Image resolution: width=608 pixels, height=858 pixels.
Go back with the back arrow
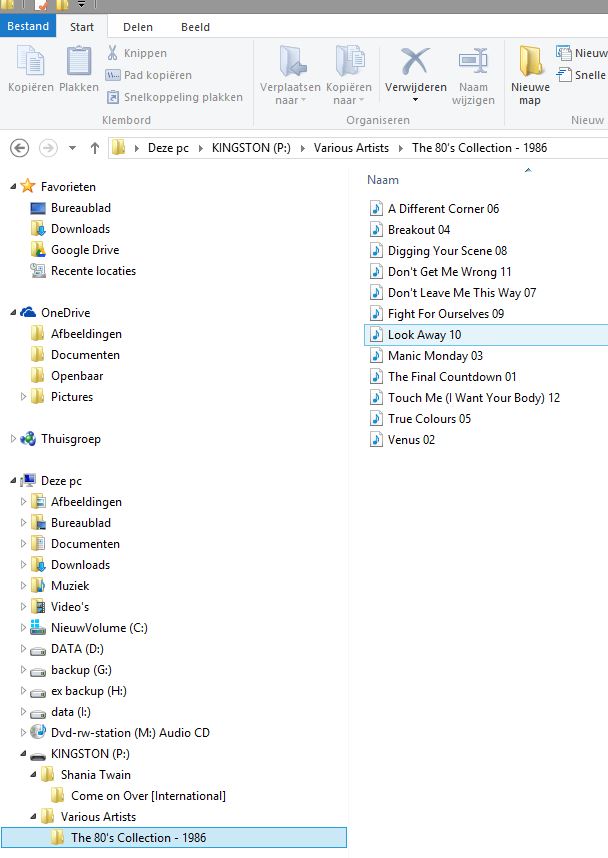click(x=20, y=148)
